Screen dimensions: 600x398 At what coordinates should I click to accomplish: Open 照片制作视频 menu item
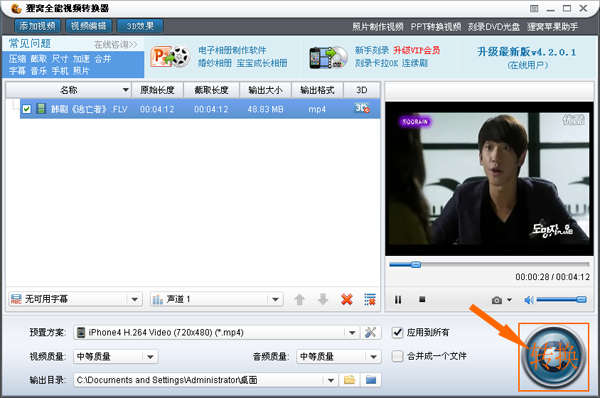coord(378,27)
